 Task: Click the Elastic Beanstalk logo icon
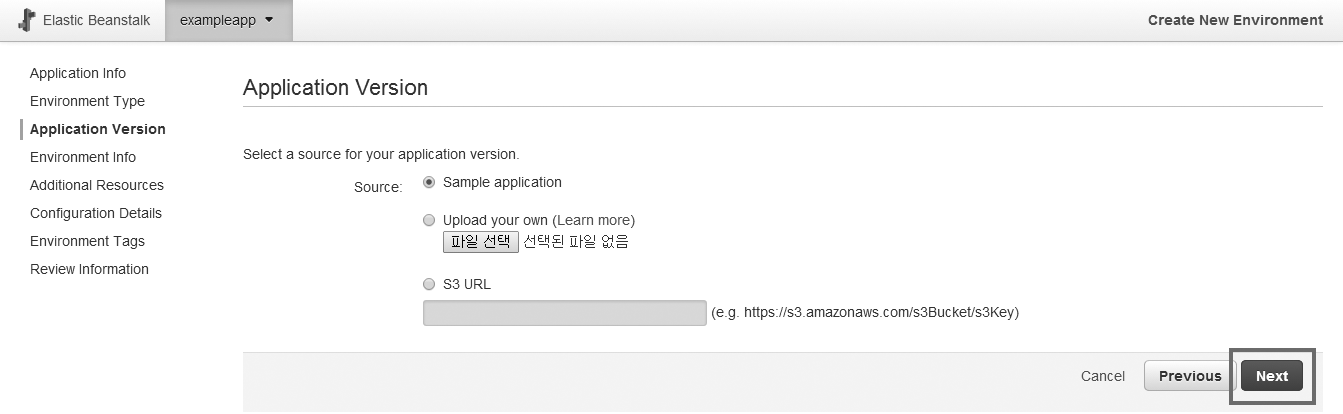pyautogui.click(x=26, y=20)
